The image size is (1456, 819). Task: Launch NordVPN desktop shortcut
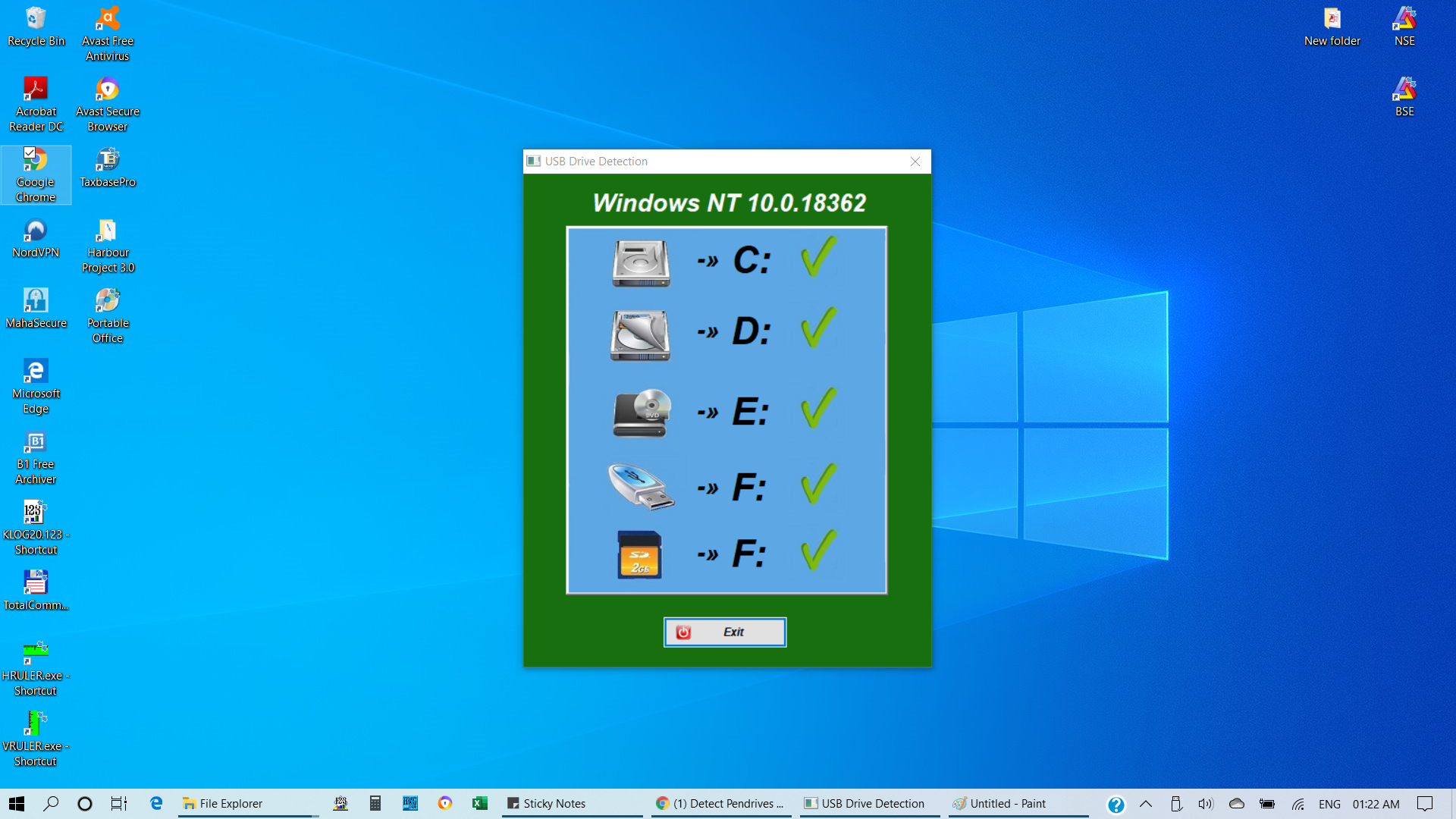[x=35, y=231]
